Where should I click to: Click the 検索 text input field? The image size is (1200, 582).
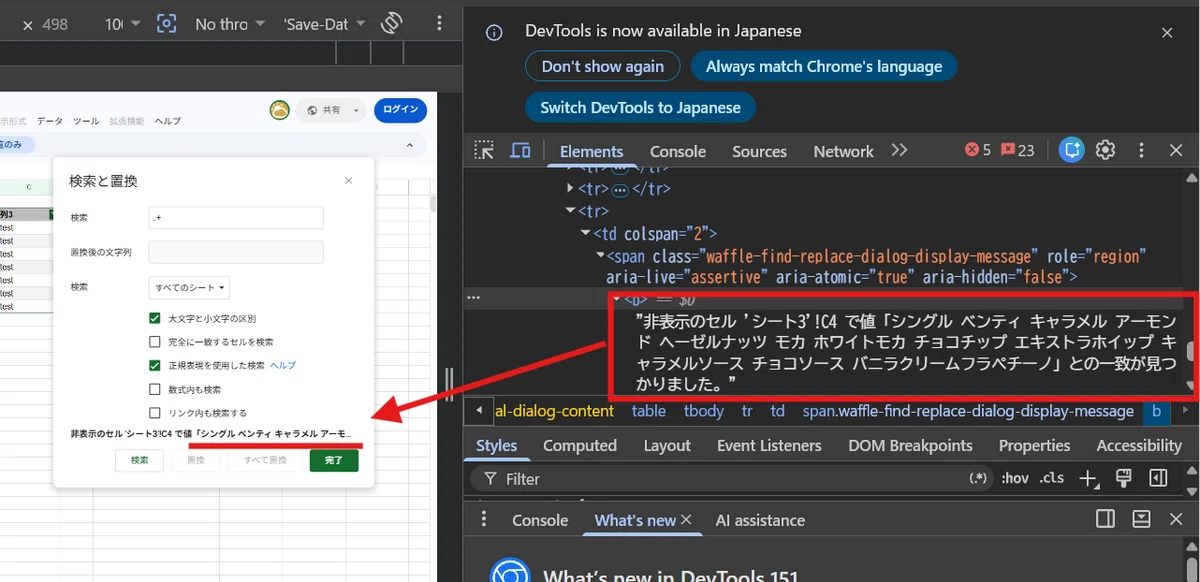(x=236, y=218)
